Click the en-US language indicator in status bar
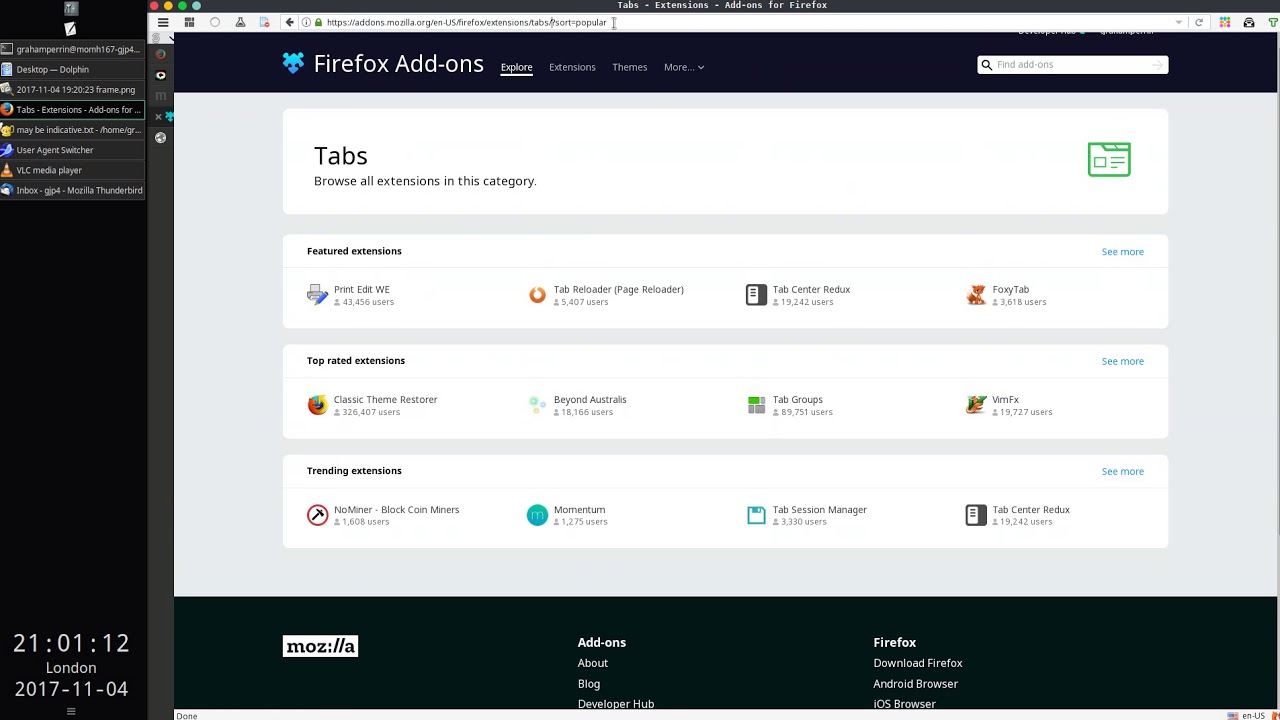This screenshot has width=1280, height=720. [x=1247, y=716]
